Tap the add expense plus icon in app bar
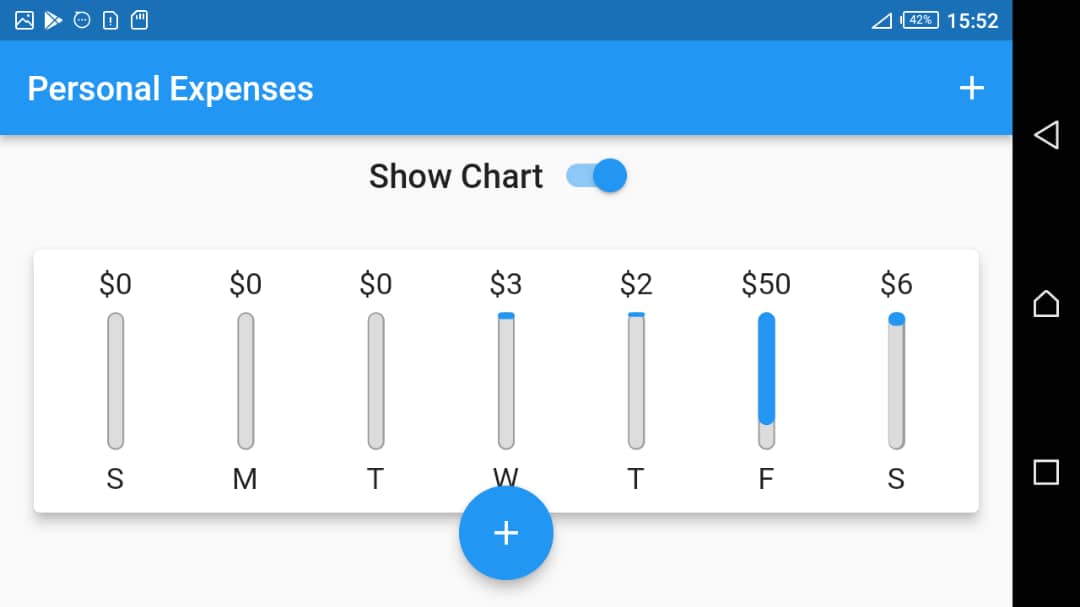Viewport: 1080px width, 607px height. [x=971, y=88]
